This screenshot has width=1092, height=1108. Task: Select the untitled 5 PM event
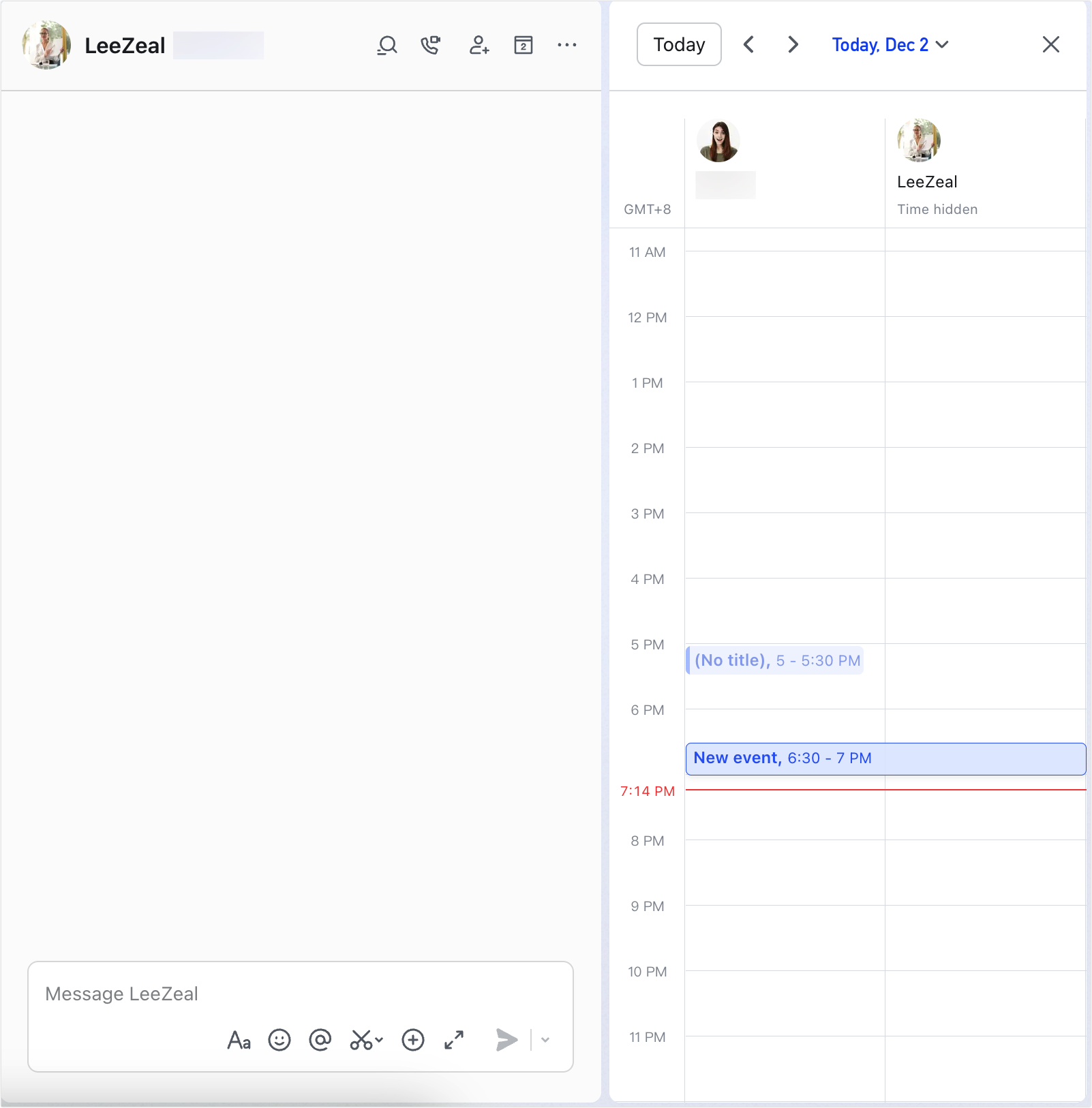click(774, 660)
